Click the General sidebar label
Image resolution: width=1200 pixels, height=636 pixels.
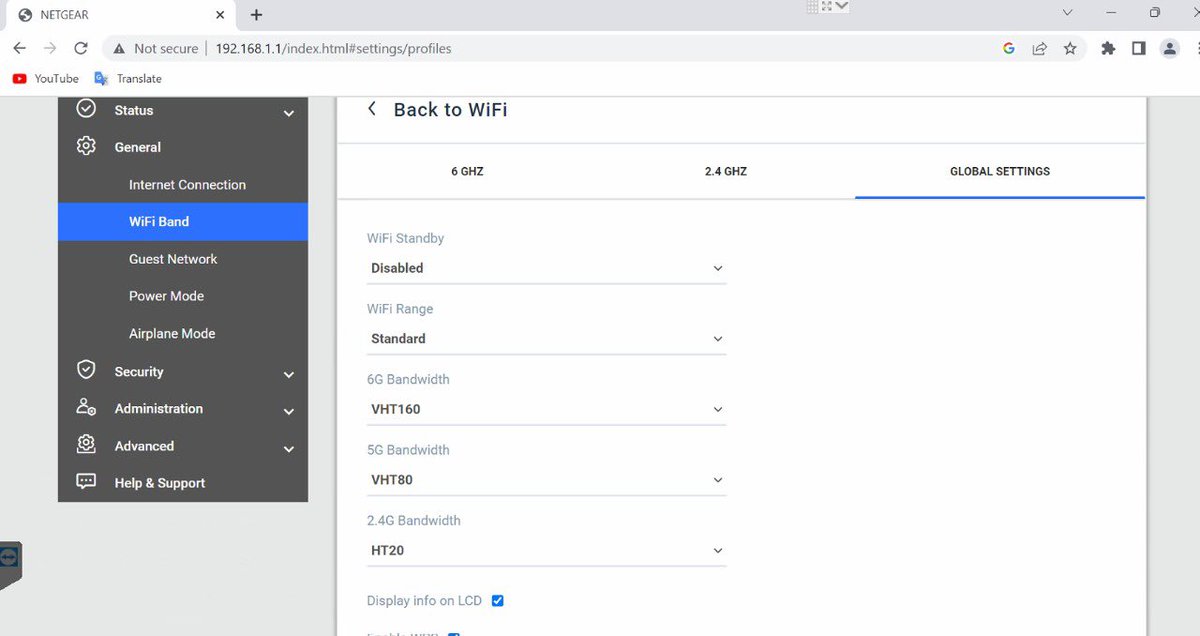click(x=138, y=147)
